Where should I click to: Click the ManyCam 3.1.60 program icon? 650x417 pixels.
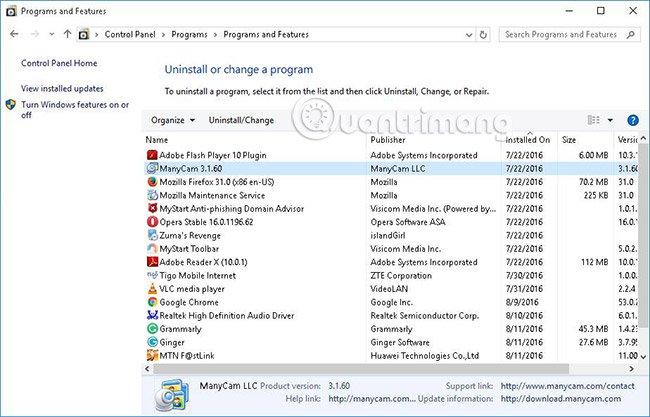152,168
